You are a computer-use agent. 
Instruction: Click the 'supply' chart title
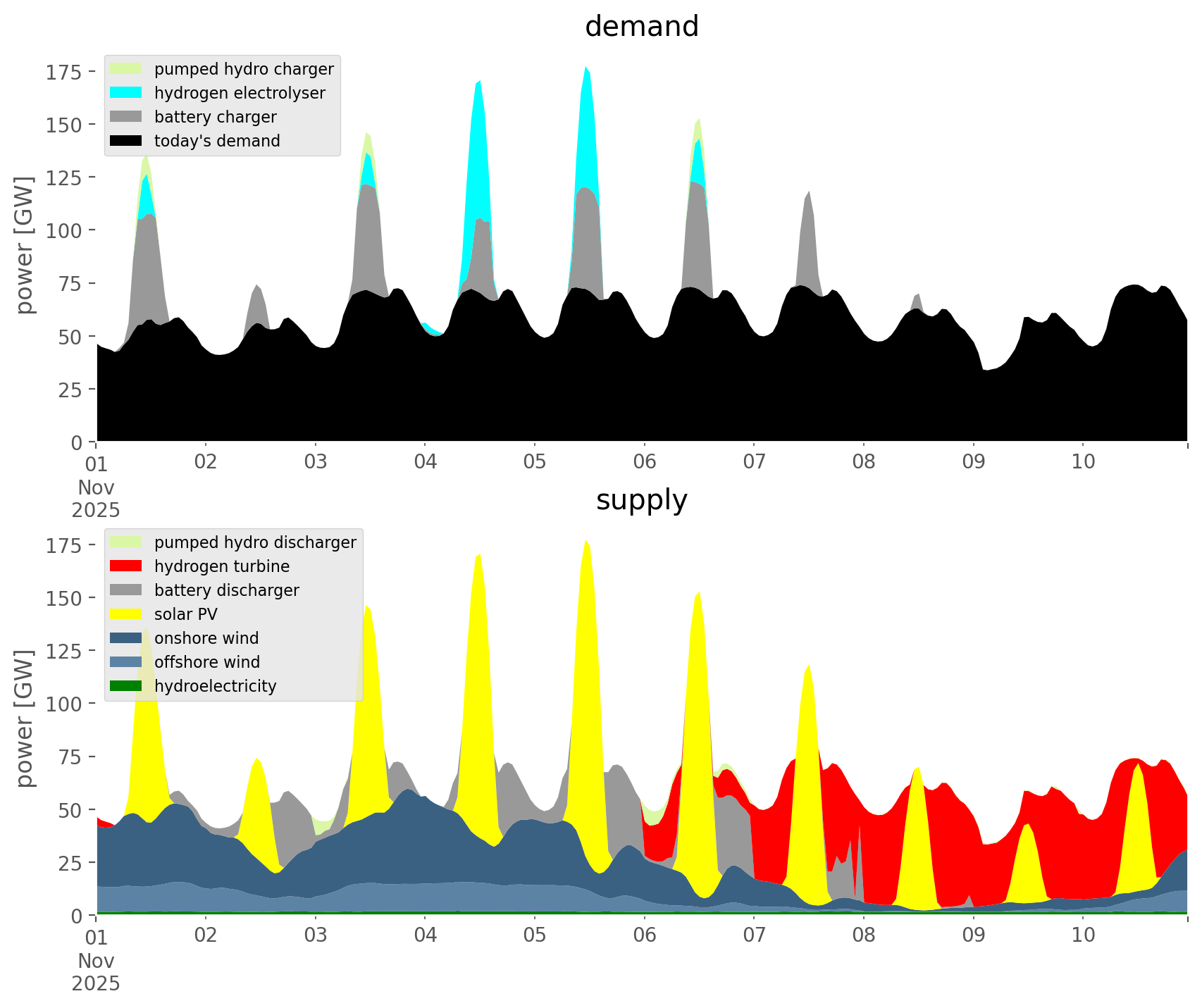click(x=641, y=500)
